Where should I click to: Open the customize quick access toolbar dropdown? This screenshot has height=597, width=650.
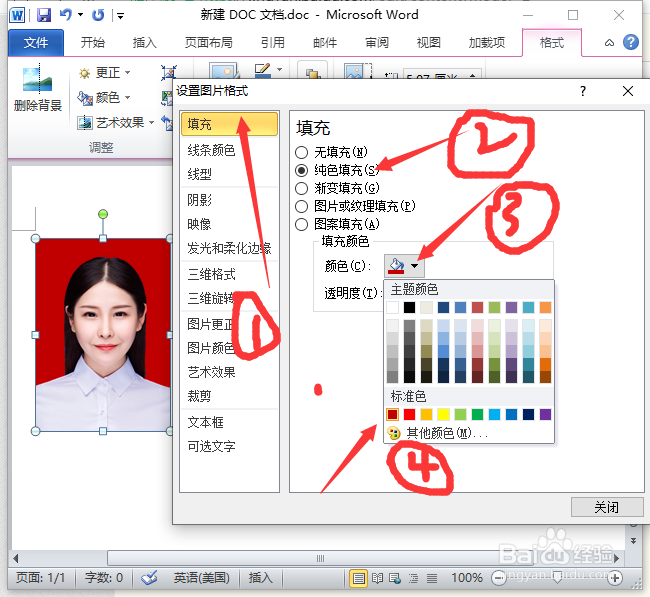point(120,16)
